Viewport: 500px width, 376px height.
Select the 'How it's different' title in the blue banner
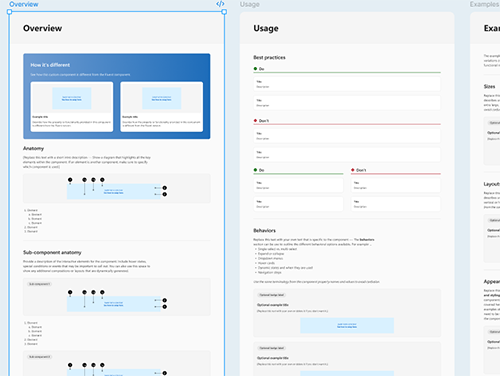tap(50, 65)
